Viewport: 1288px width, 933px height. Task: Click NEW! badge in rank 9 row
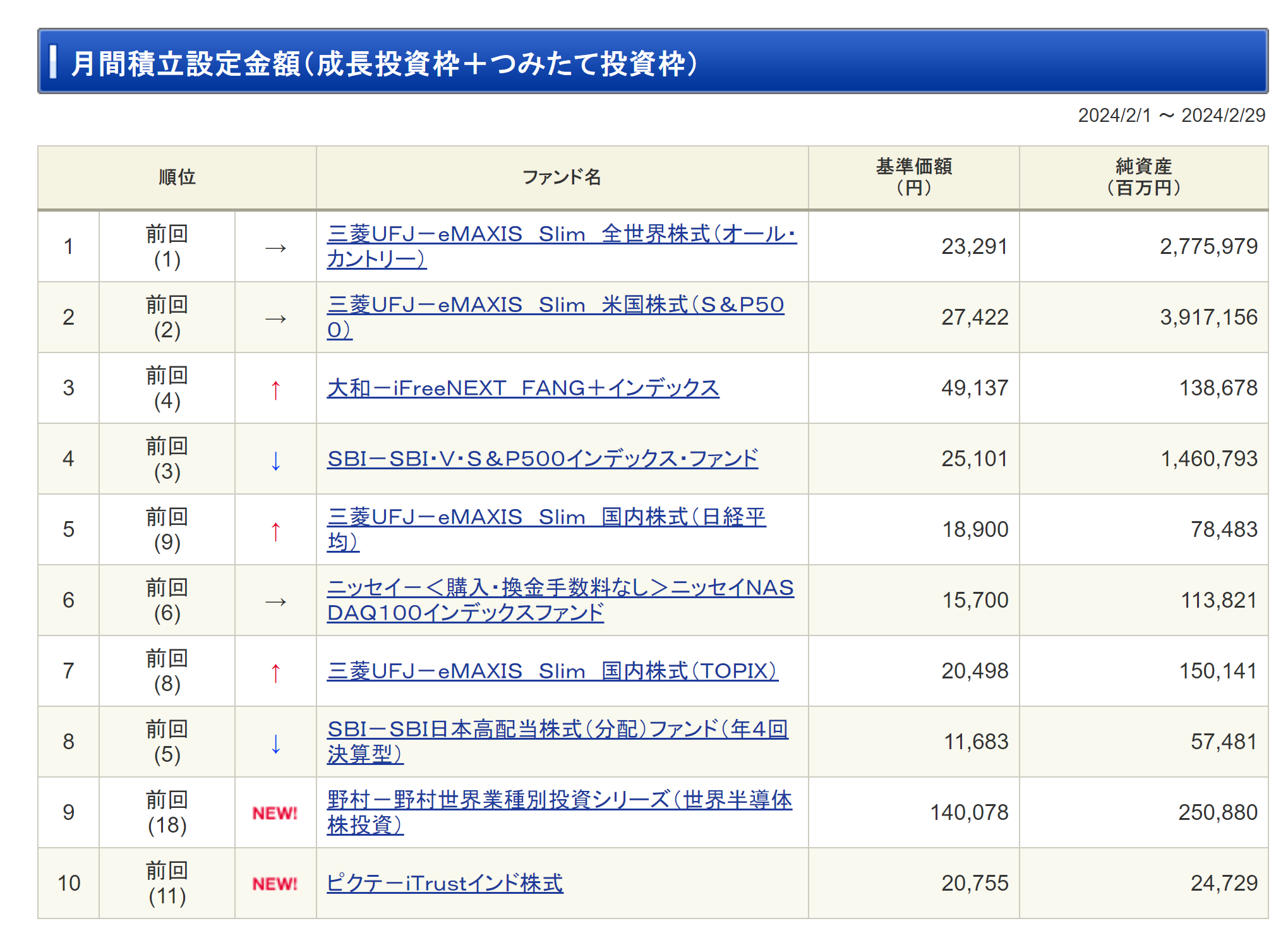(275, 813)
